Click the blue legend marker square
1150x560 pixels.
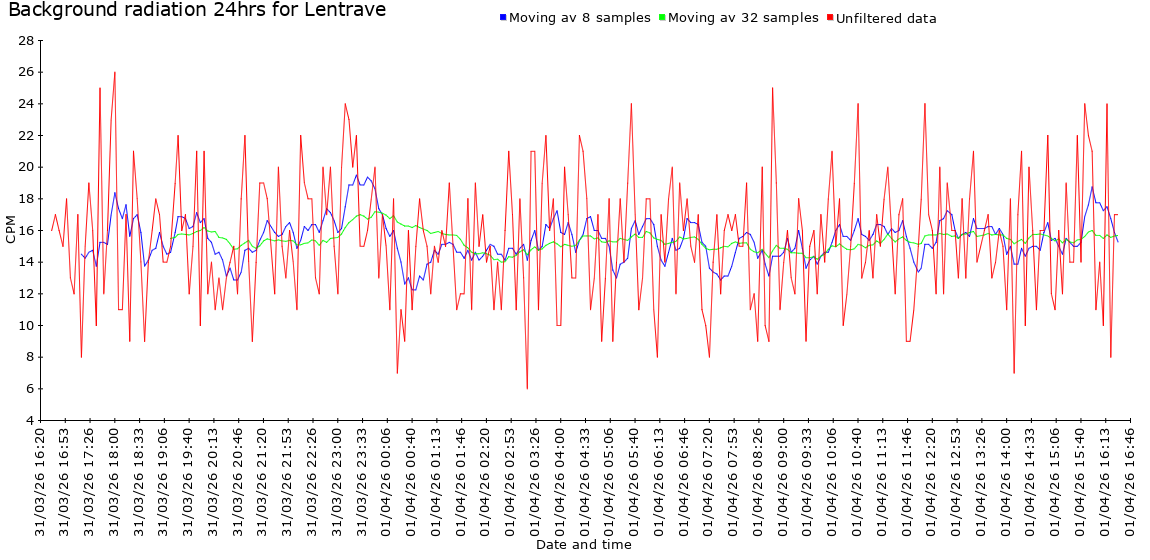(503, 18)
